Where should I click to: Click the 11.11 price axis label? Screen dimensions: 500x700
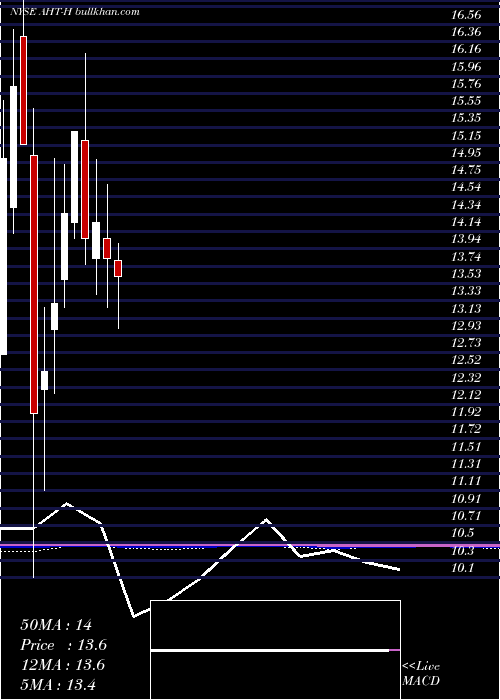click(x=466, y=481)
